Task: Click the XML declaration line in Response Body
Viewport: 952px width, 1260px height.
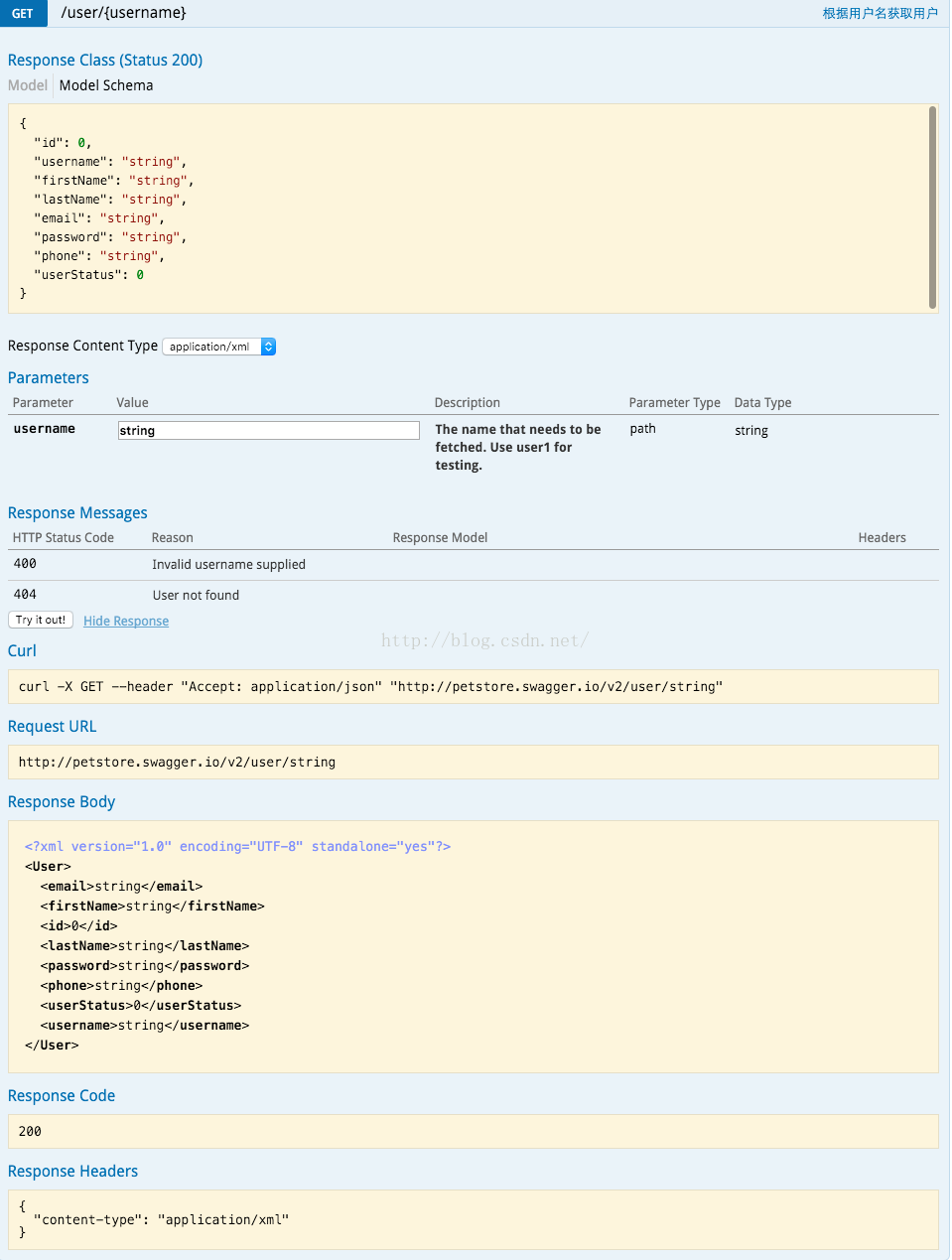Action: (x=237, y=846)
